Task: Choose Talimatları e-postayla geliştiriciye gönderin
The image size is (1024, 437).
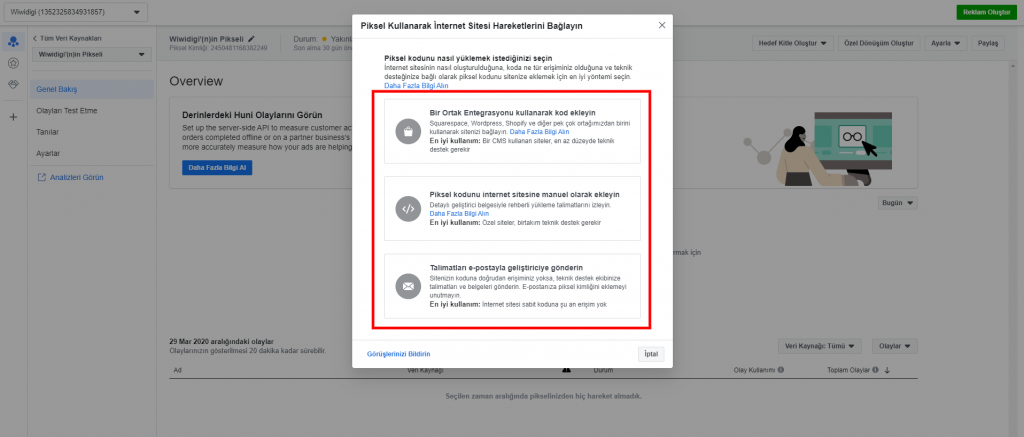Action: (512, 286)
